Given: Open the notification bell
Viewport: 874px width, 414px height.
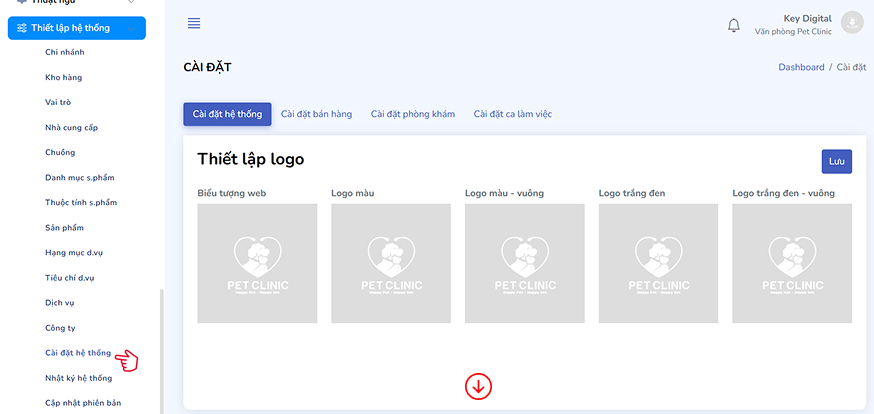Looking at the screenshot, I should [x=734, y=25].
